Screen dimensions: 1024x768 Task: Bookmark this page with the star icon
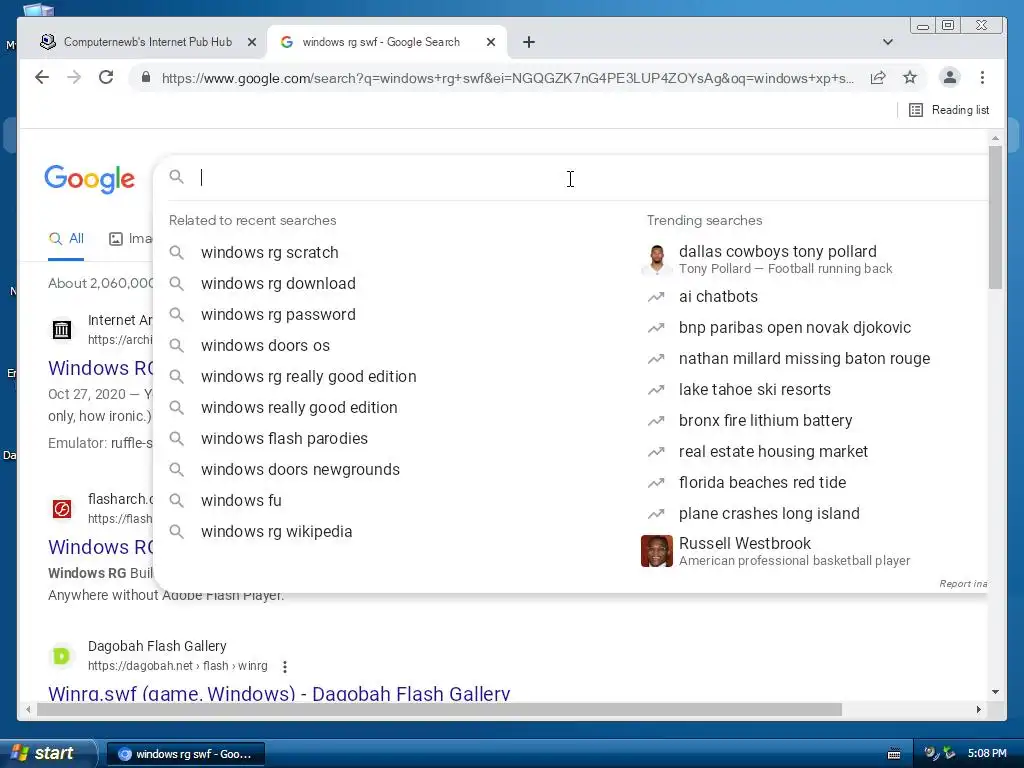click(910, 78)
